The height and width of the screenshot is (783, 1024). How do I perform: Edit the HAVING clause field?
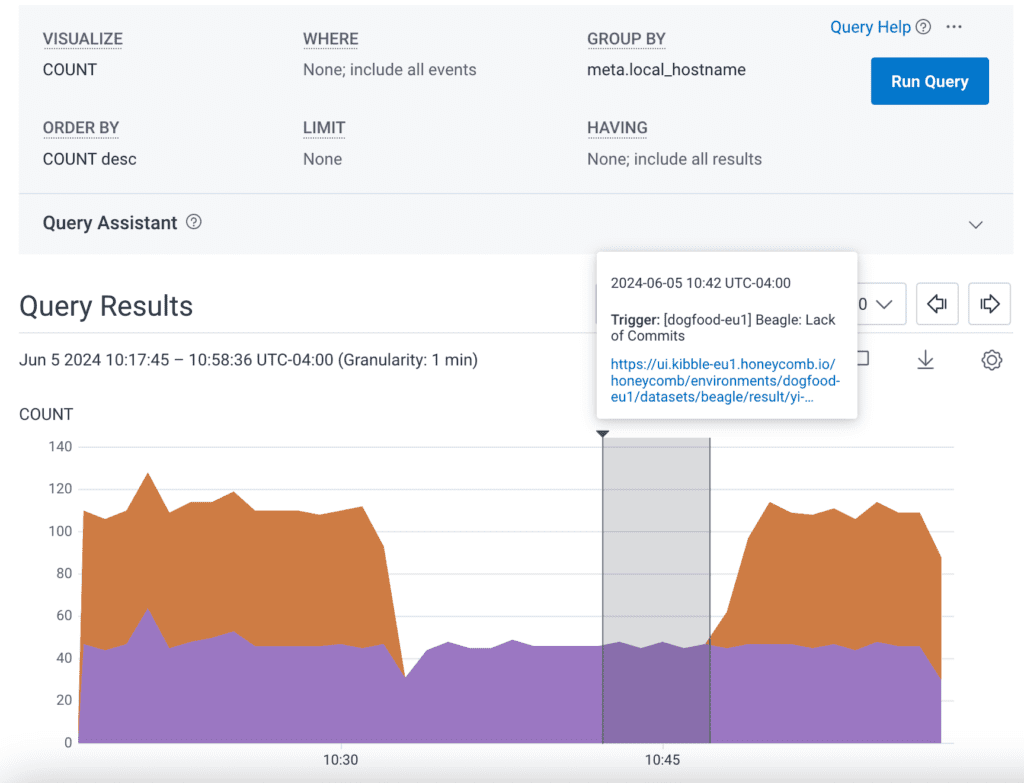coord(674,159)
